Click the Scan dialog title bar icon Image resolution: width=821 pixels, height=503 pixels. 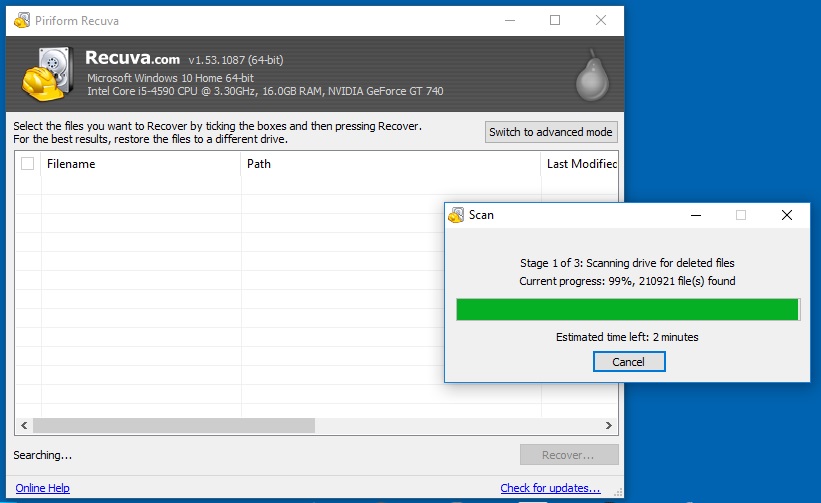click(x=456, y=215)
